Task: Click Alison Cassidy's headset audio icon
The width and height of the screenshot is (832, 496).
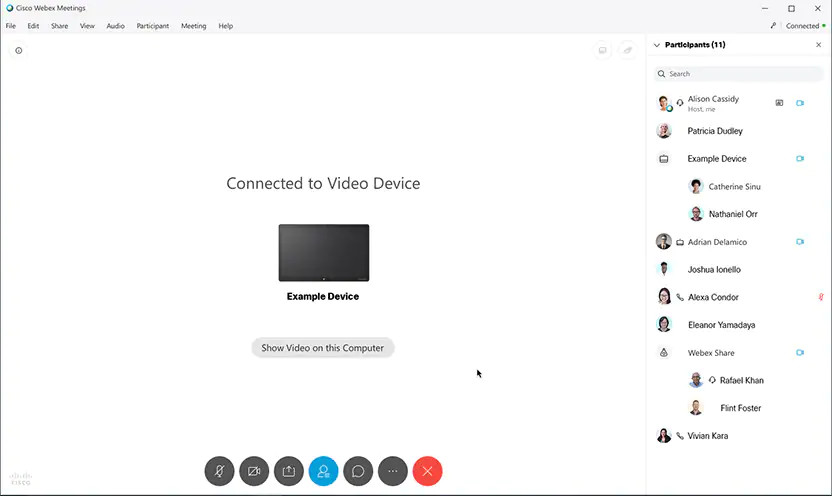Action: pyautogui.click(x=680, y=102)
